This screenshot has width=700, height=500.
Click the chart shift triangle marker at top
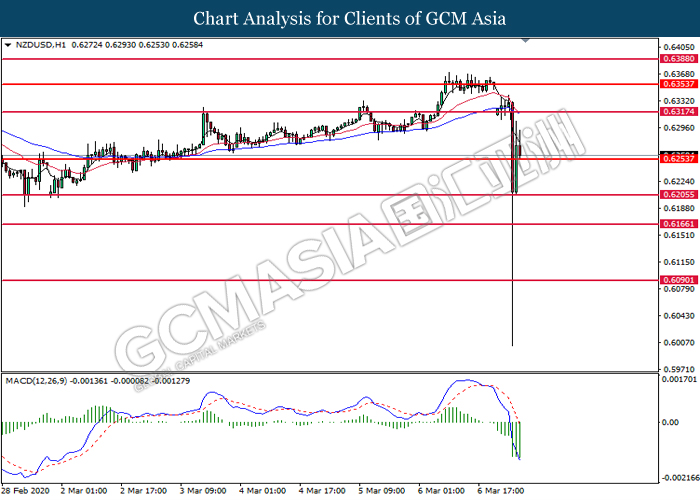tap(525, 41)
